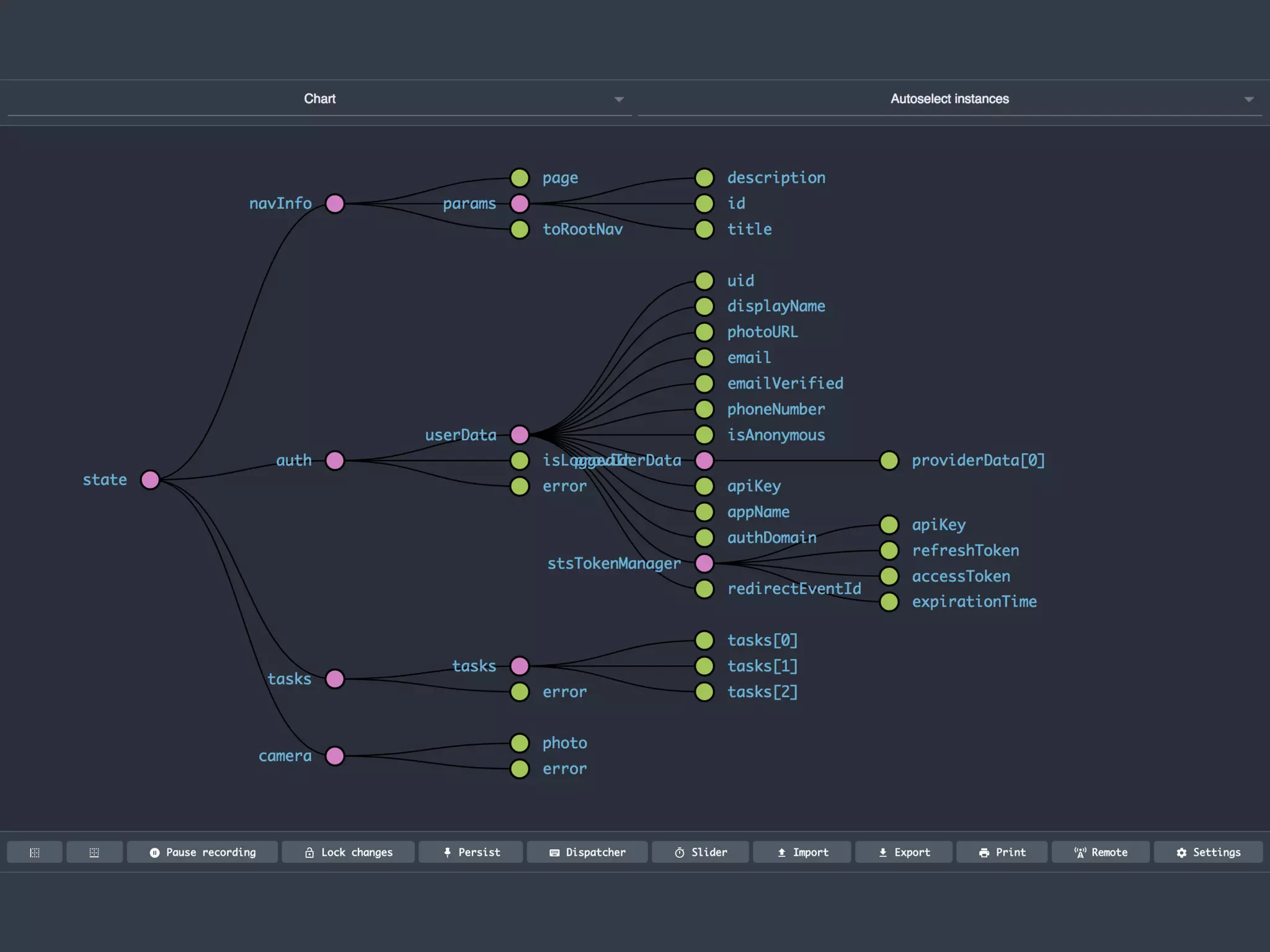Open the Dispatcher panel
This screenshot has height=952, width=1270.
(x=587, y=852)
